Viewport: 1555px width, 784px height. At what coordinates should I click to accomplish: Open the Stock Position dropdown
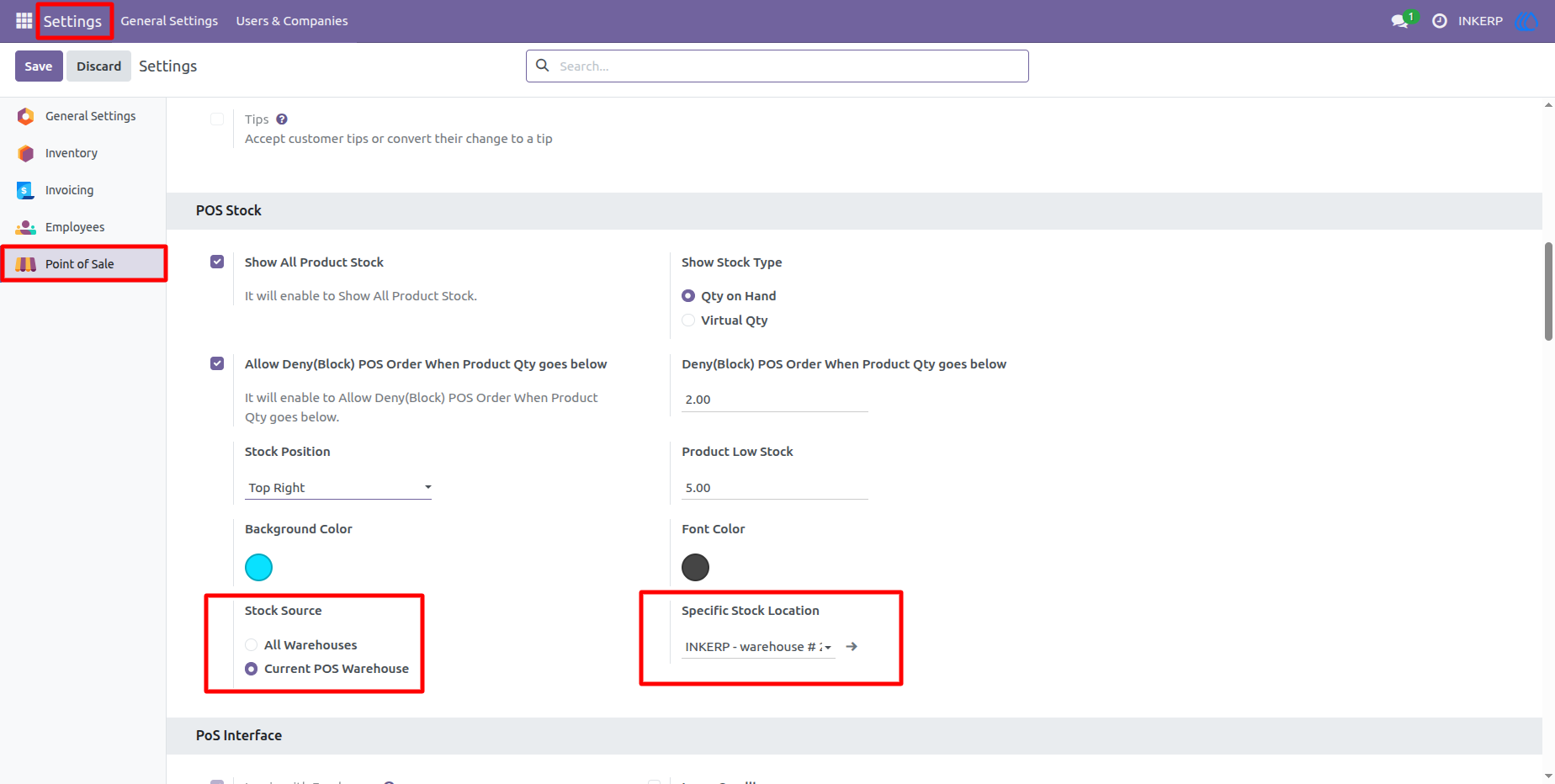pos(338,488)
